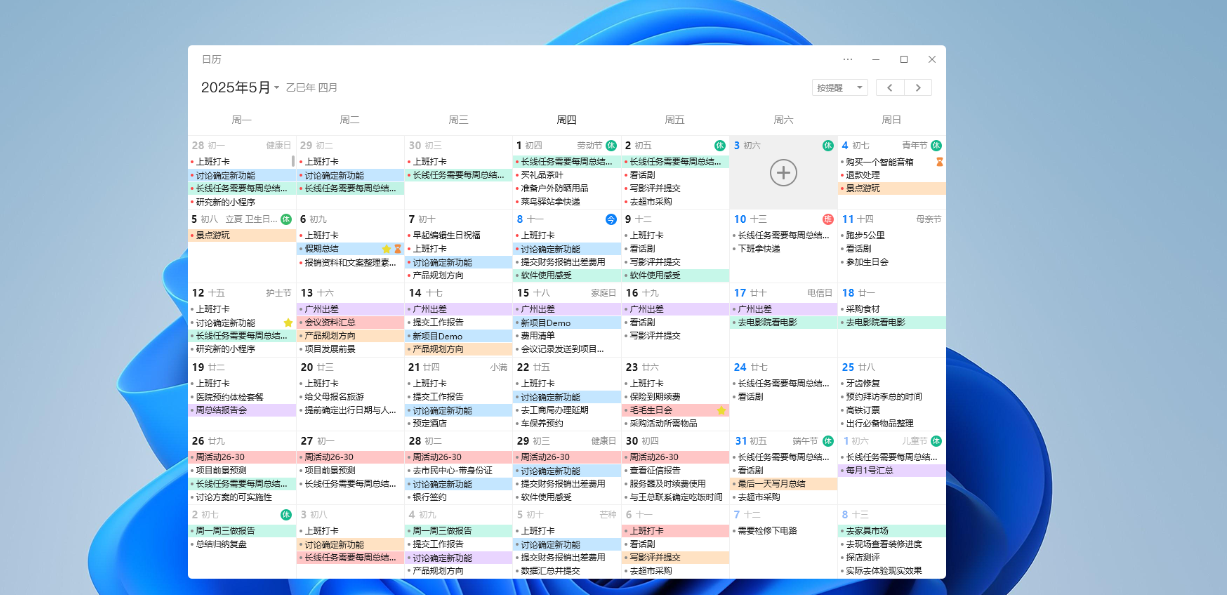Click the star on May 12 讨论确定新功能
Screen dimensions: 1227x595
pos(288,323)
